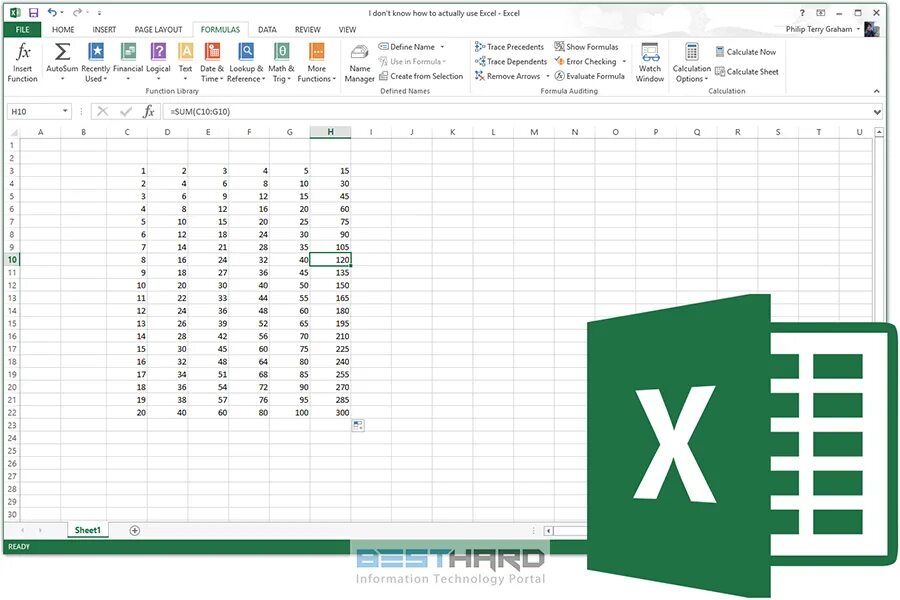The image size is (900, 600).
Task: Open the Insert Function dialog
Action: pyautogui.click(x=22, y=62)
